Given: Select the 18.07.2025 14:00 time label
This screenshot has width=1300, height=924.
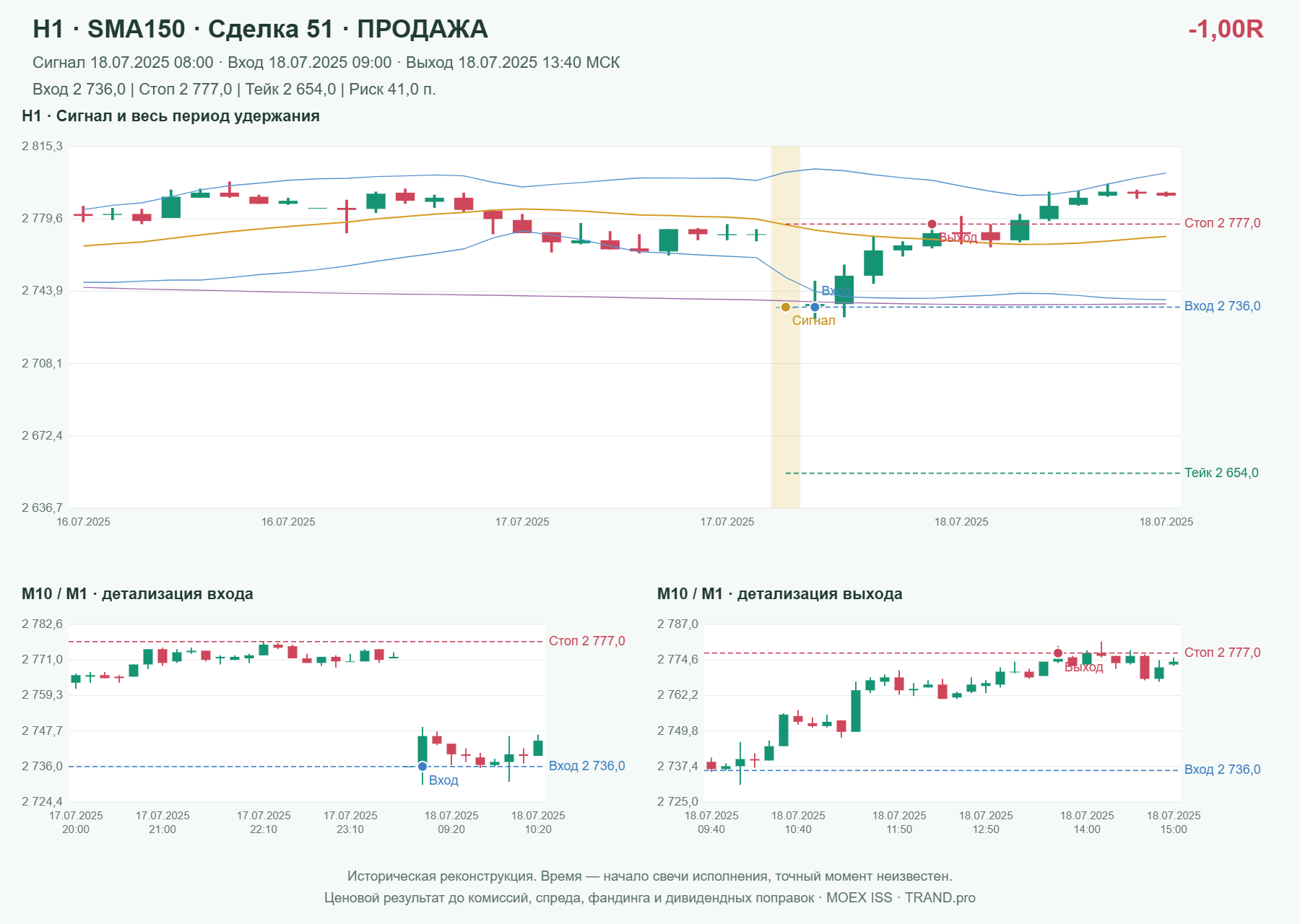Looking at the screenshot, I should [1087, 822].
